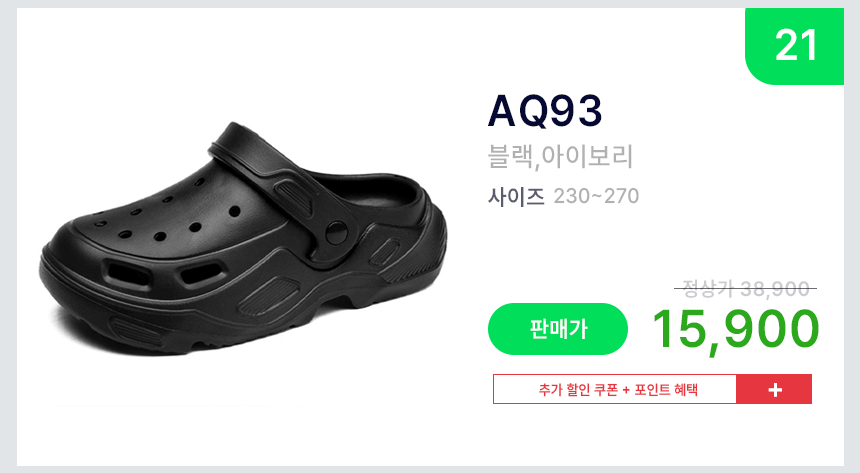Click the plus sign between 쿠폰 and 포인트
This screenshot has height=473, width=860.
[x=626, y=390]
